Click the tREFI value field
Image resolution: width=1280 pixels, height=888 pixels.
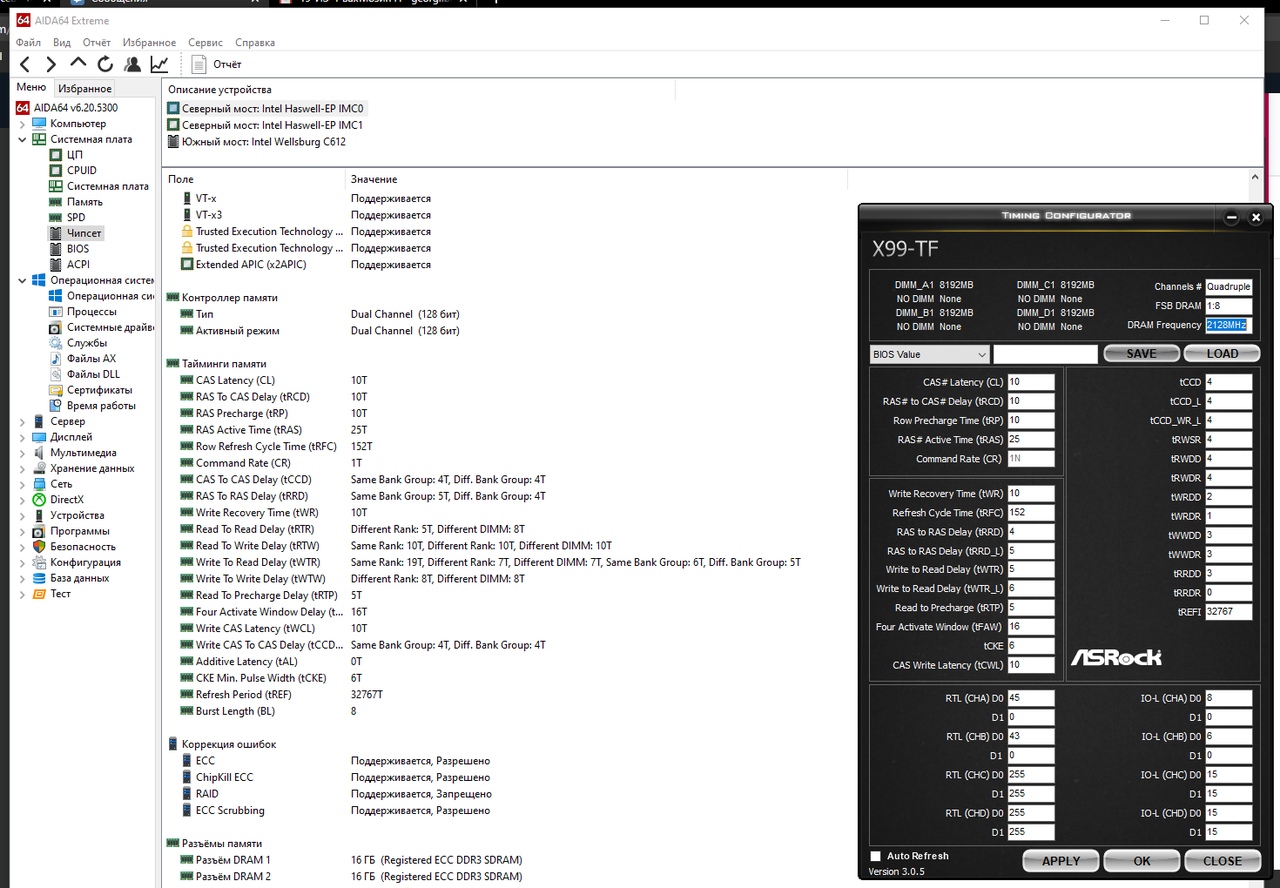pyautogui.click(x=1228, y=612)
